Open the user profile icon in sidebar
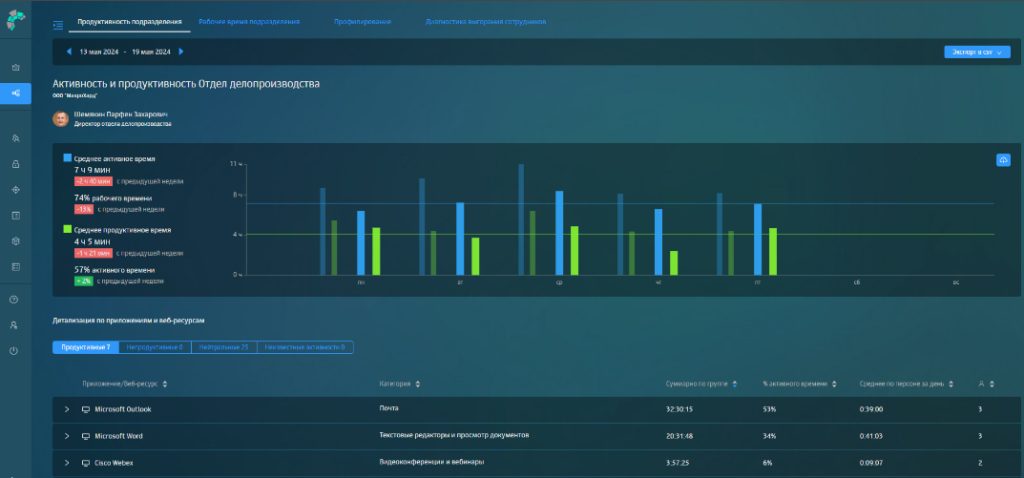Image resolution: width=1024 pixels, height=478 pixels. 15,325
